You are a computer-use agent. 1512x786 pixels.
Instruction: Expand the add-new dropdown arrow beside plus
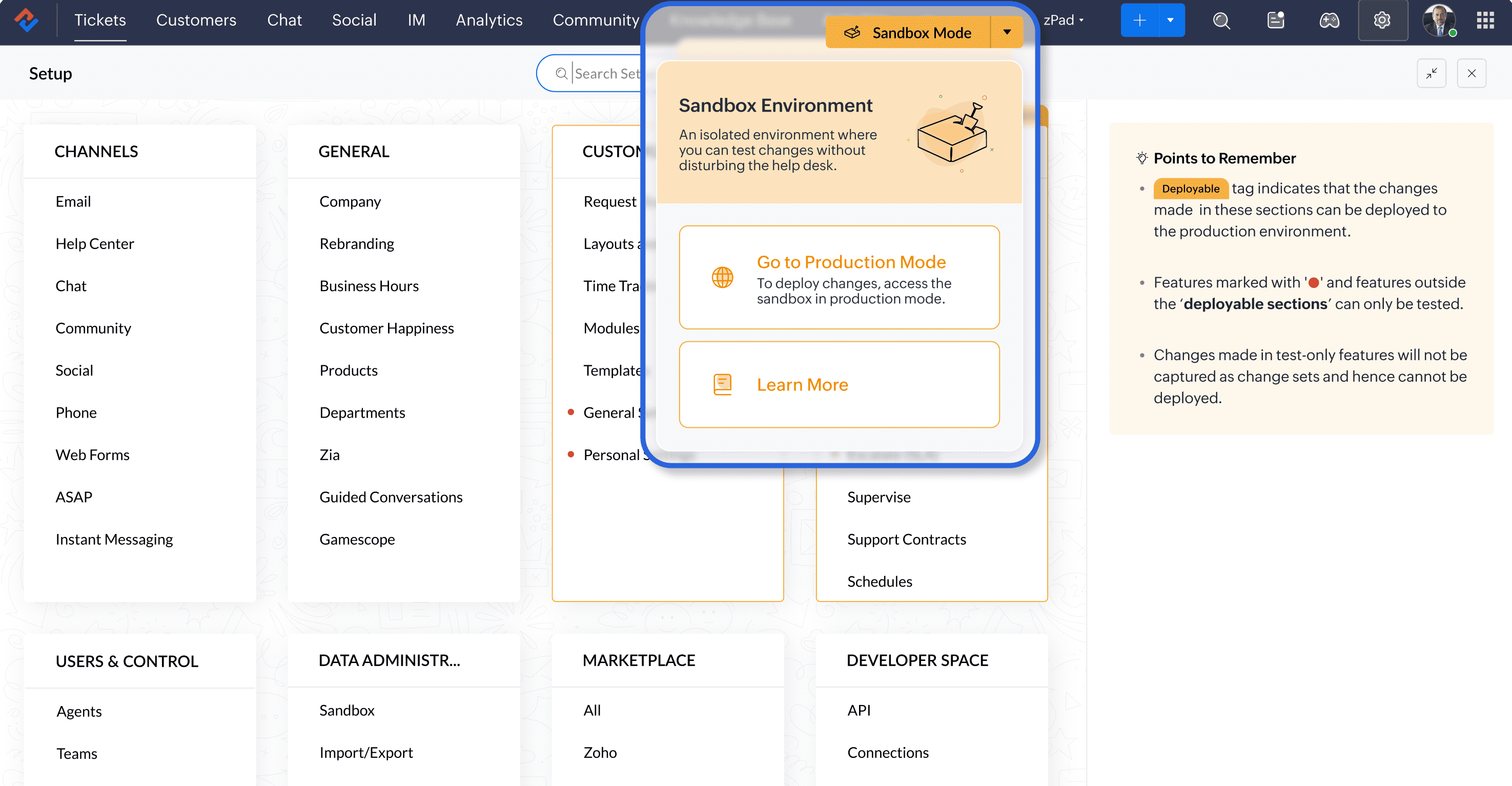(x=1171, y=20)
